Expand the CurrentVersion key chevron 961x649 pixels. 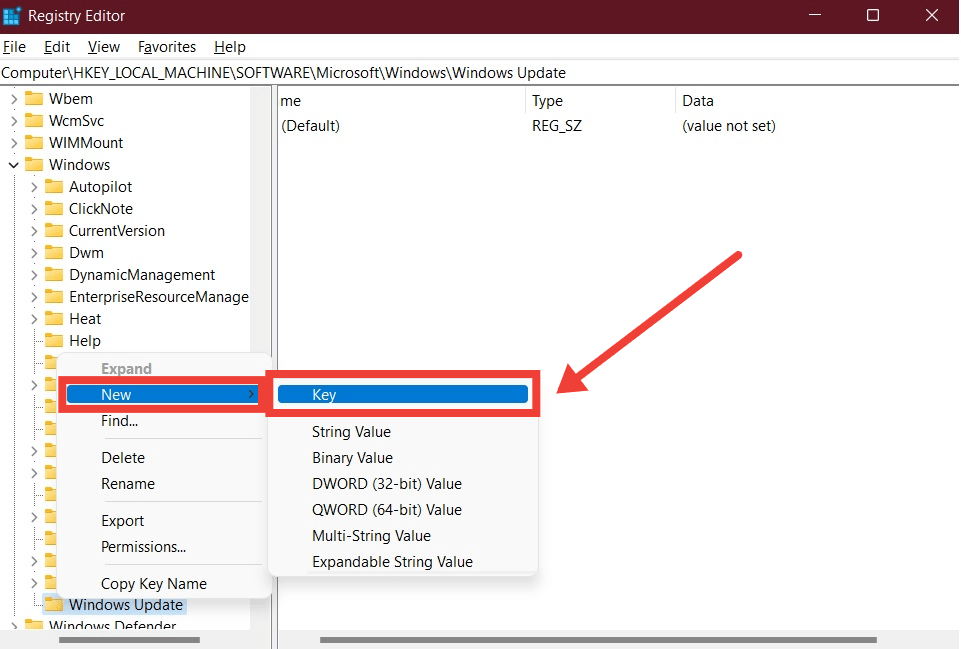(34, 231)
